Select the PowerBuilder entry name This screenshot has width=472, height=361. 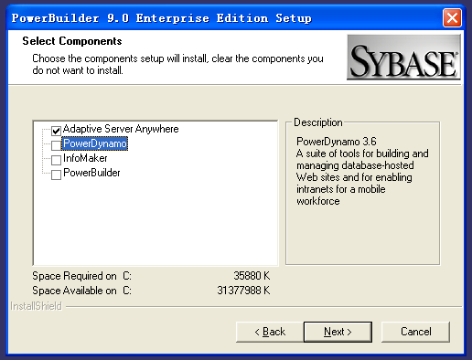tap(92, 173)
